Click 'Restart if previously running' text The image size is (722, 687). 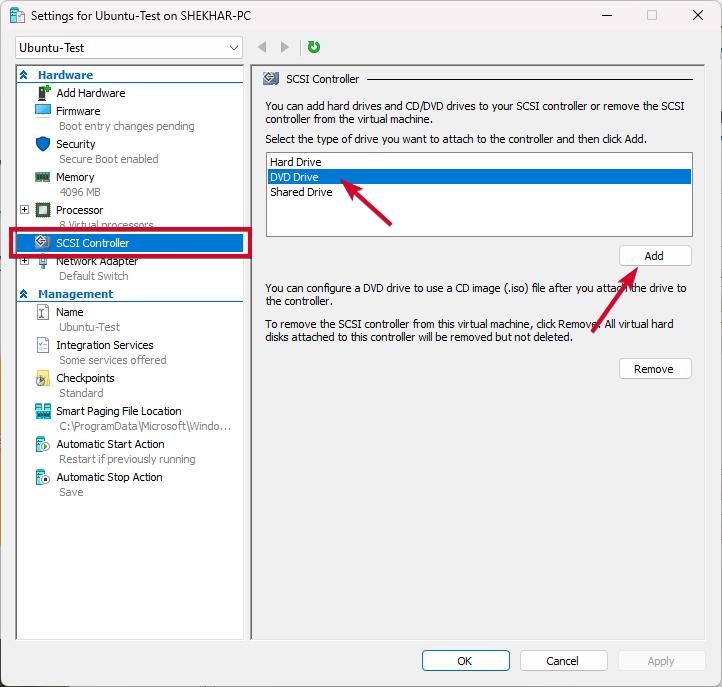[127, 459]
